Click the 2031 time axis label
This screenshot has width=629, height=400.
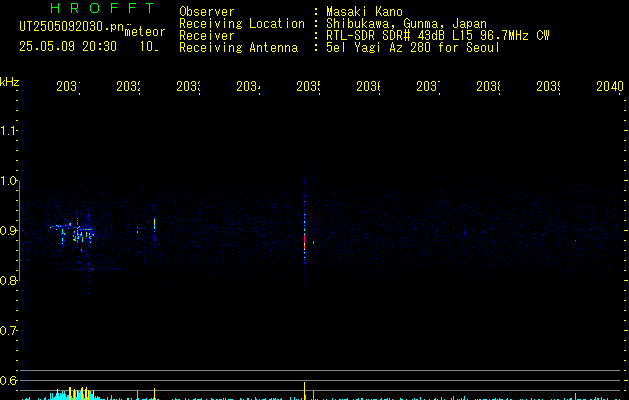point(68,86)
